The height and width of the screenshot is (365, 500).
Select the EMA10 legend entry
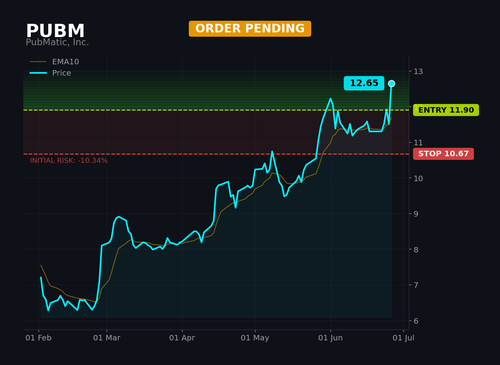pyautogui.click(x=54, y=62)
